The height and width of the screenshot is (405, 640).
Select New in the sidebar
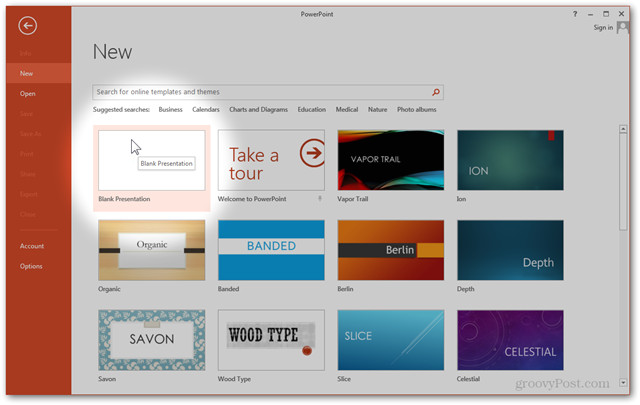[x=39, y=73]
